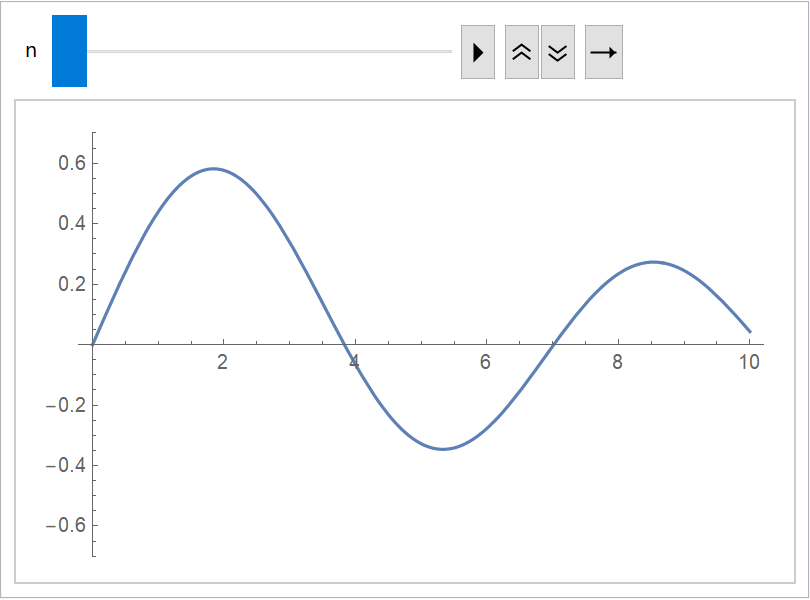Click the lowest trough of the blue curve
The width and height of the screenshot is (810, 600).
click(442, 449)
